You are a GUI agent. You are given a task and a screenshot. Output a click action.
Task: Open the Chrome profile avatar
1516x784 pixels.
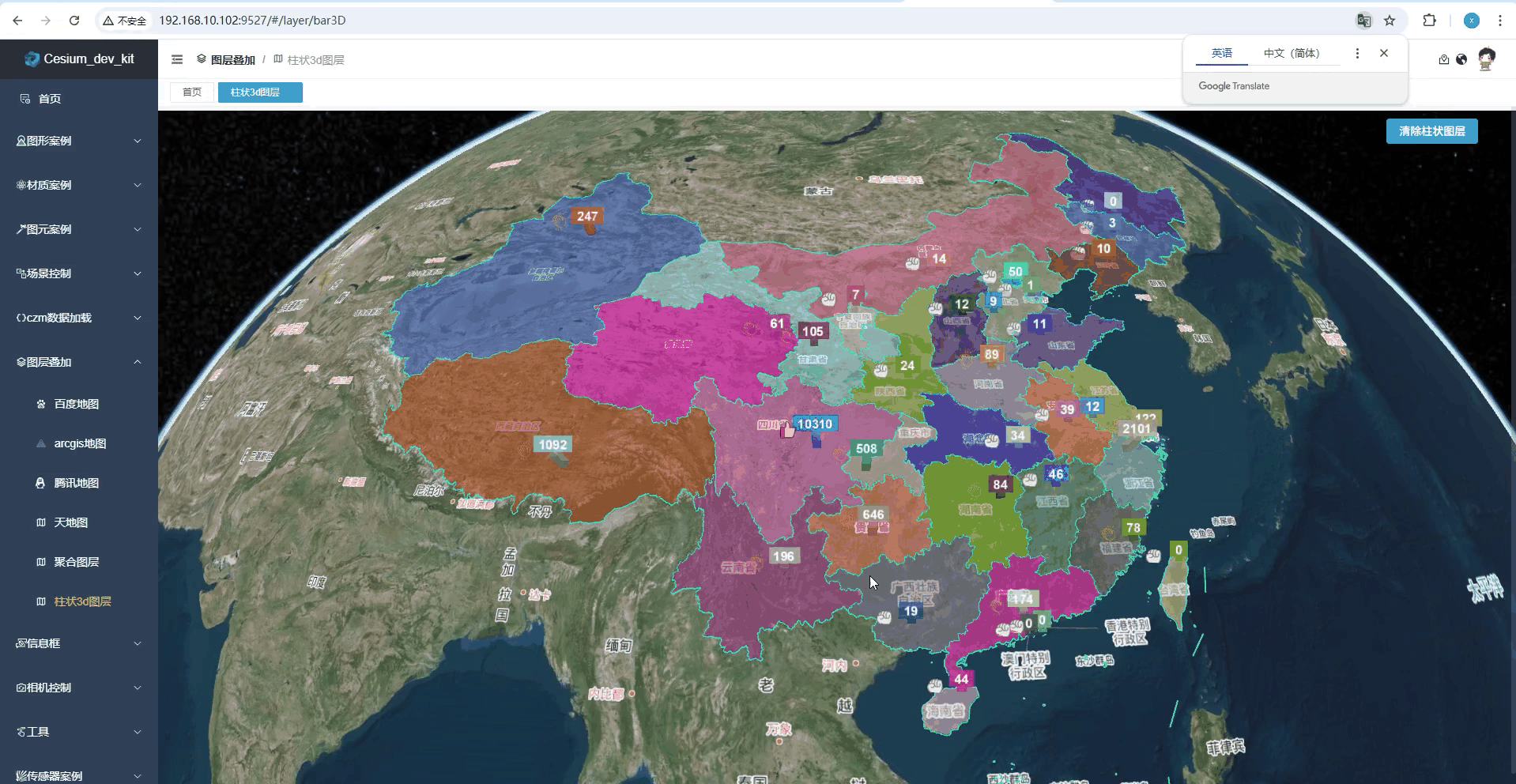[1471, 21]
